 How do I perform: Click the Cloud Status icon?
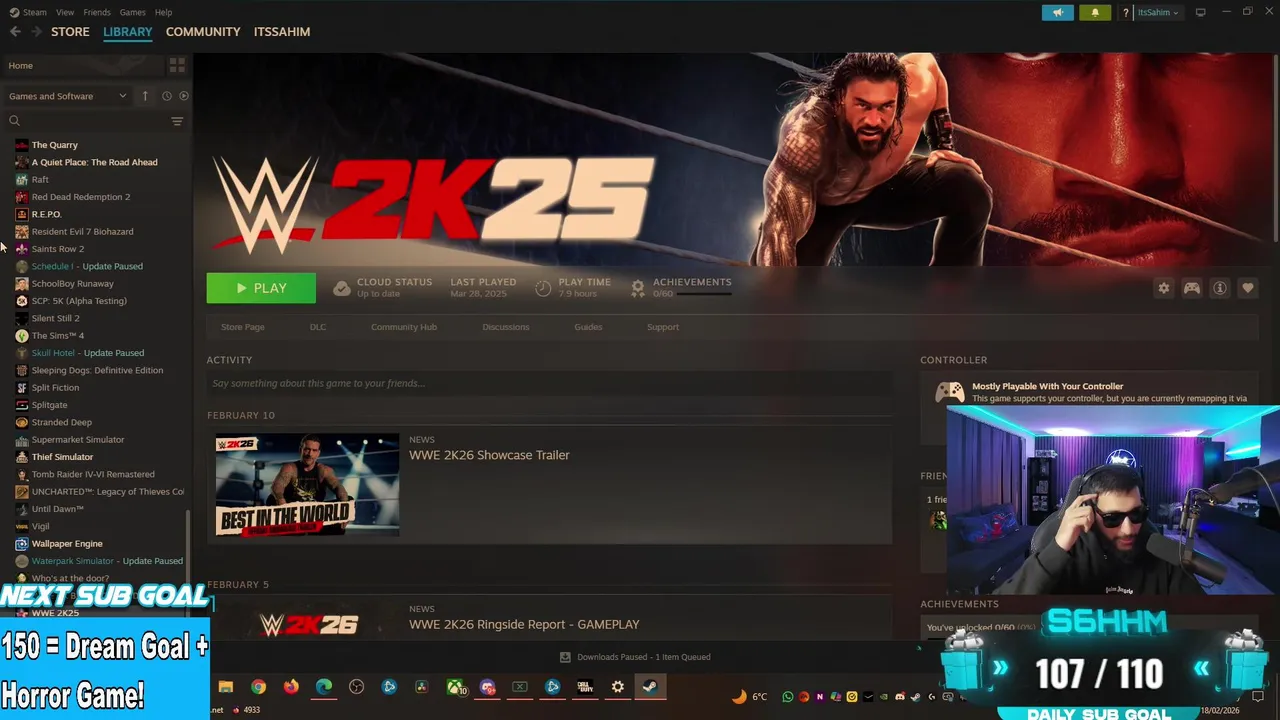(x=342, y=288)
